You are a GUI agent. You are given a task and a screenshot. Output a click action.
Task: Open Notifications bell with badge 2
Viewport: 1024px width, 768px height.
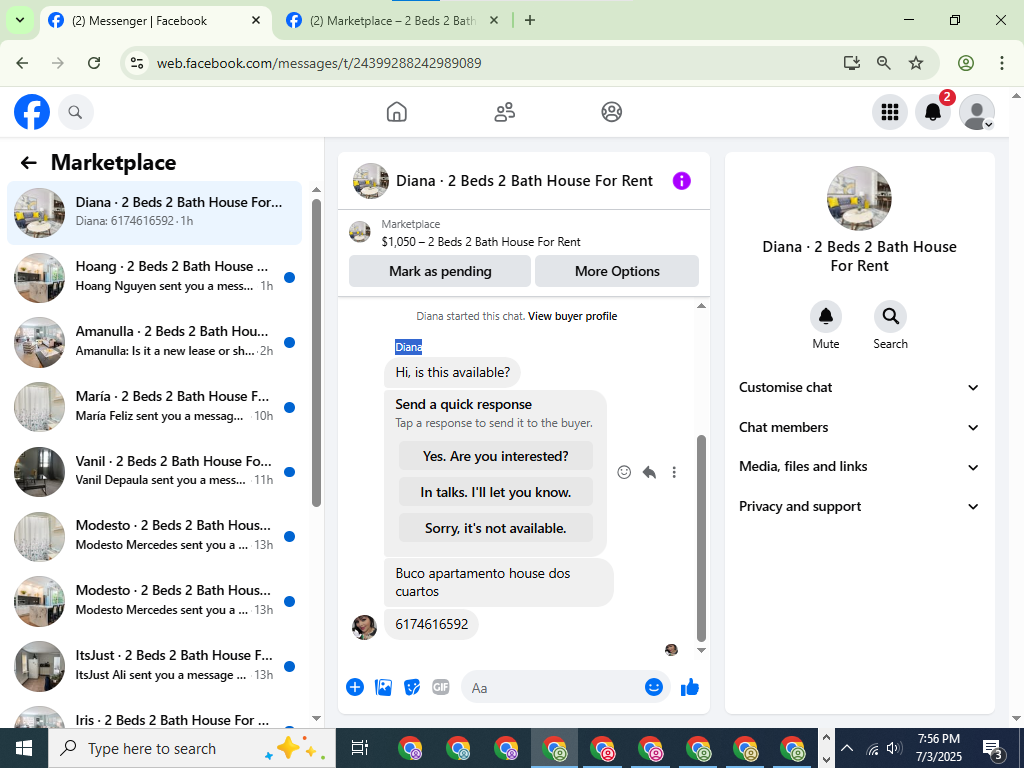[933, 112]
